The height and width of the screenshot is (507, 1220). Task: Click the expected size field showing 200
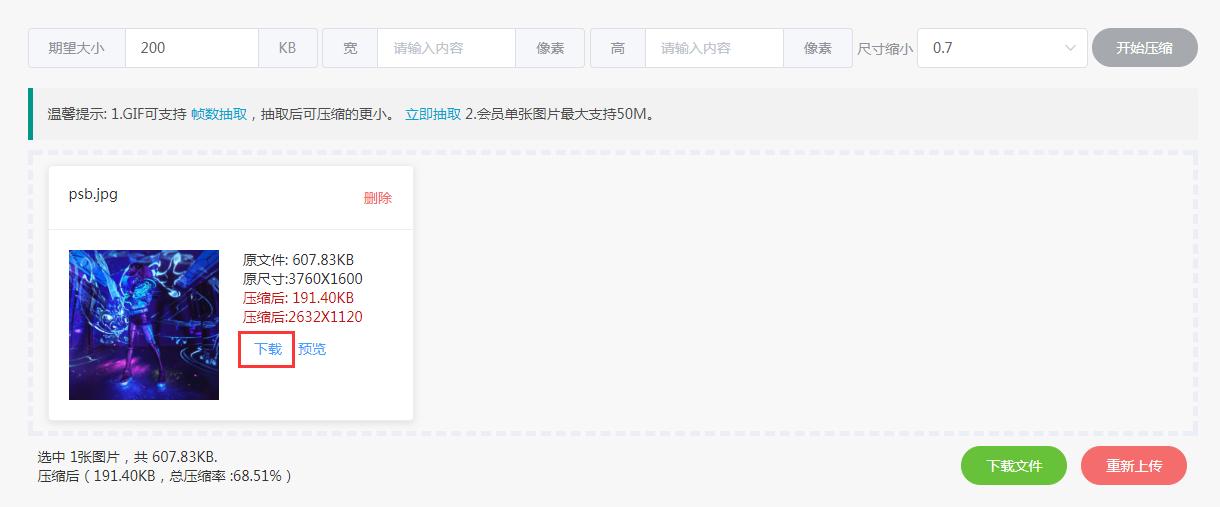point(192,48)
